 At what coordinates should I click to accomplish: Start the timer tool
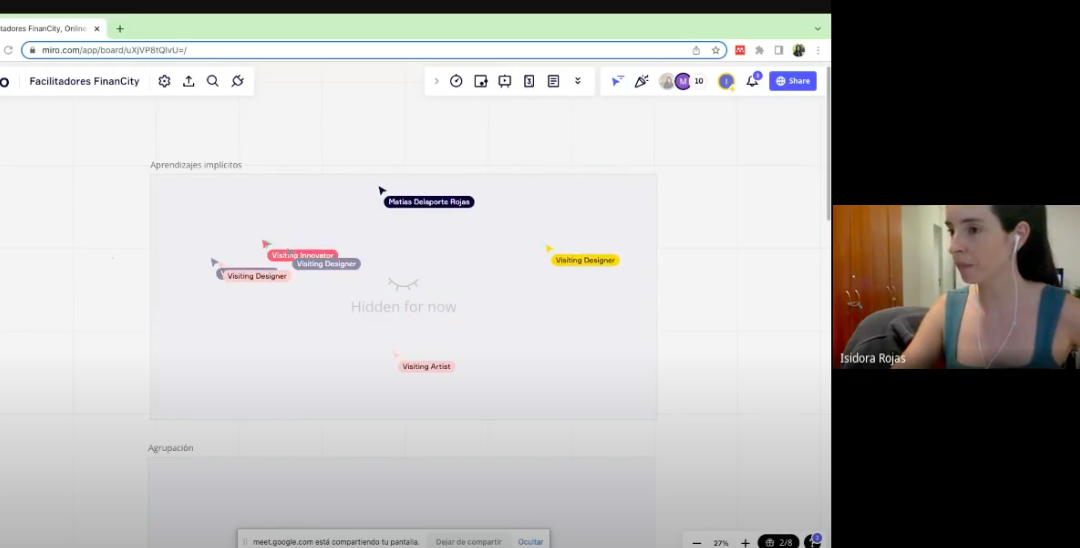coord(456,81)
